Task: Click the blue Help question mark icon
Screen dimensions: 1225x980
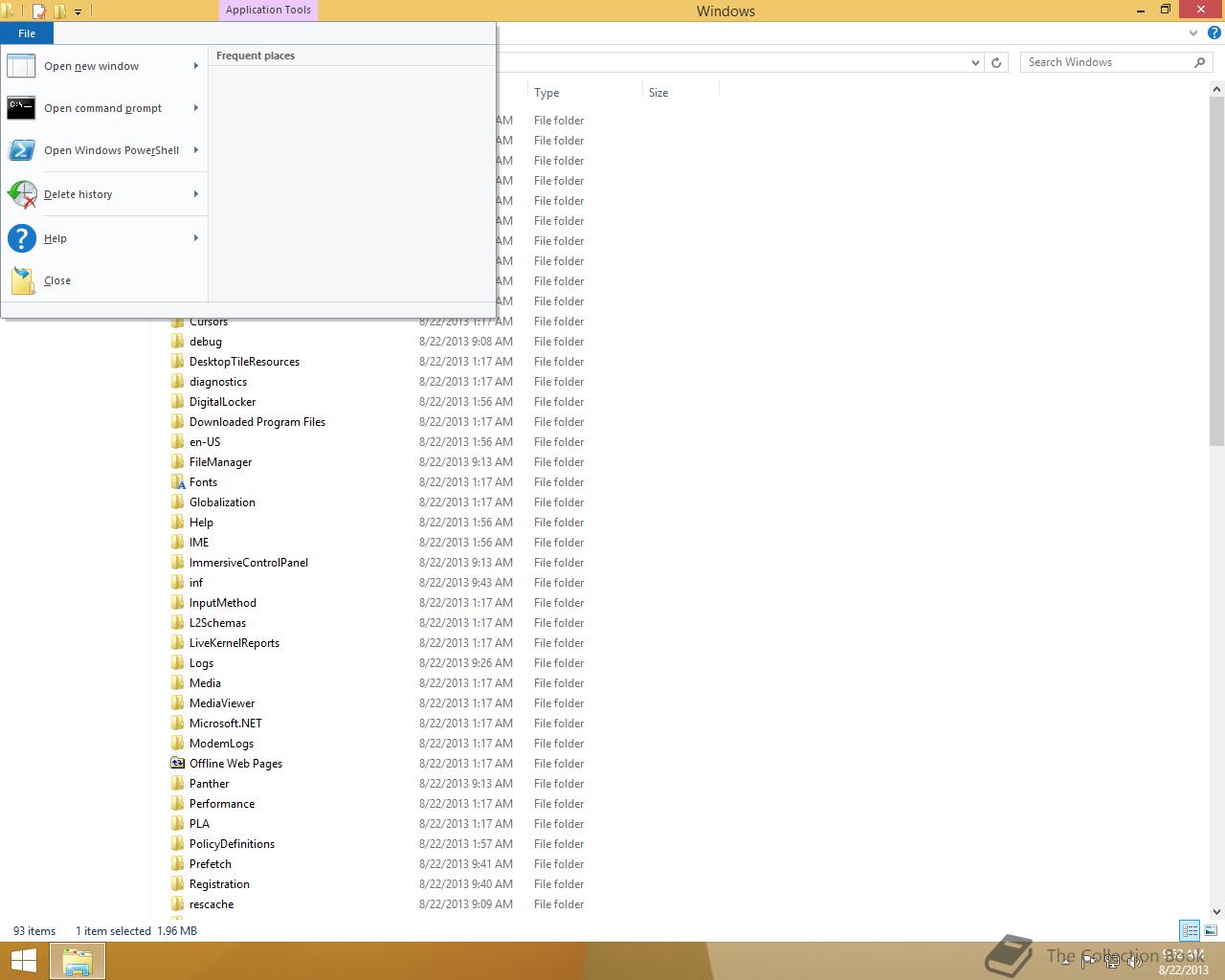Action: 1214,33
